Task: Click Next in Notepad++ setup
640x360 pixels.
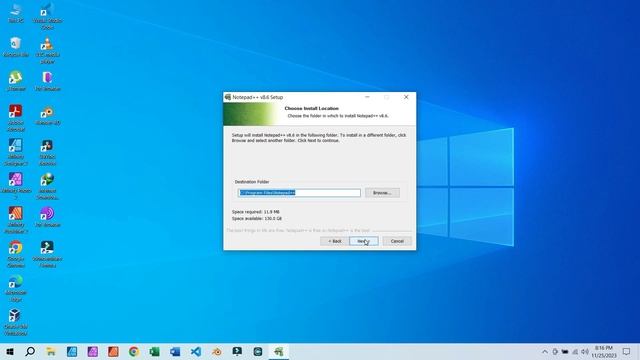Action: click(x=364, y=241)
